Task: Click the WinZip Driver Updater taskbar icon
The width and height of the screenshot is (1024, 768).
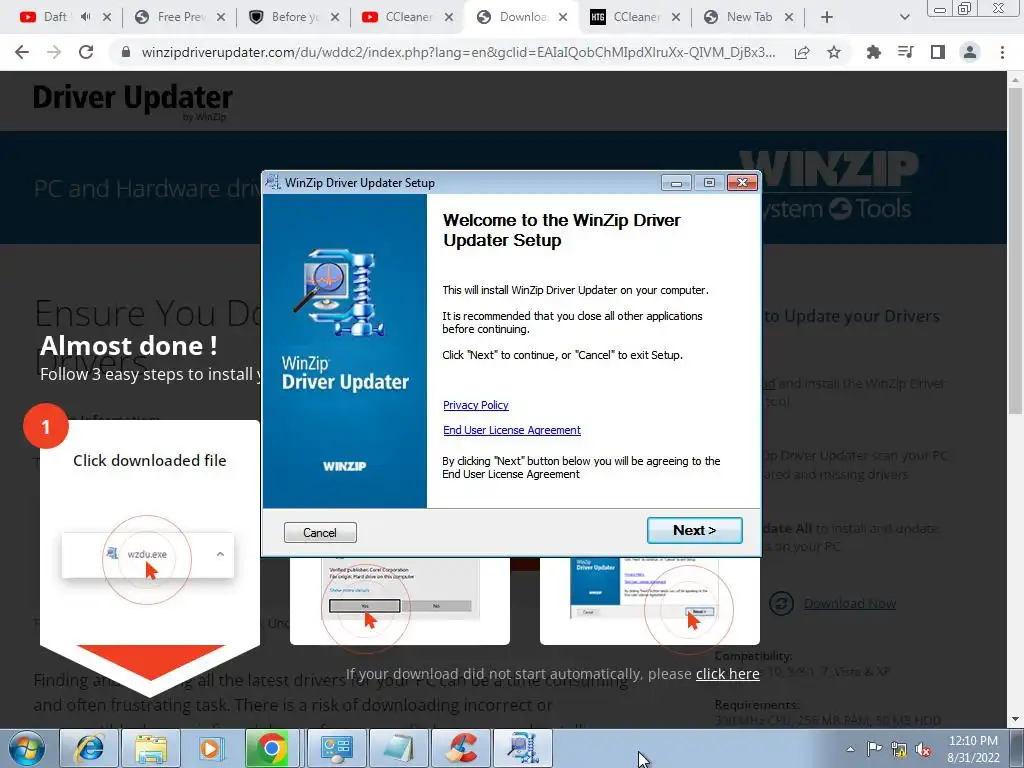Action: coord(522,748)
